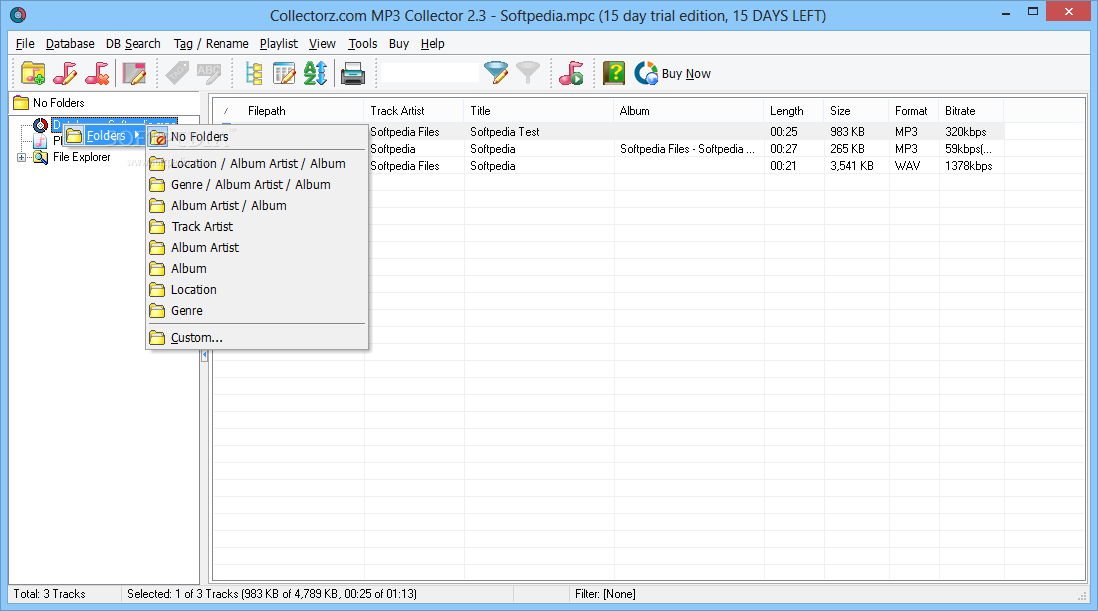Open the File menu
This screenshot has width=1098, height=611.
click(x=25, y=43)
